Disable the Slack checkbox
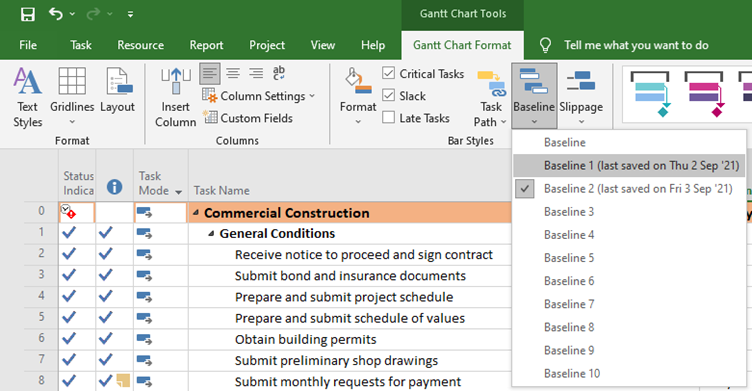This screenshot has height=391, width=752. click(388, 95)
